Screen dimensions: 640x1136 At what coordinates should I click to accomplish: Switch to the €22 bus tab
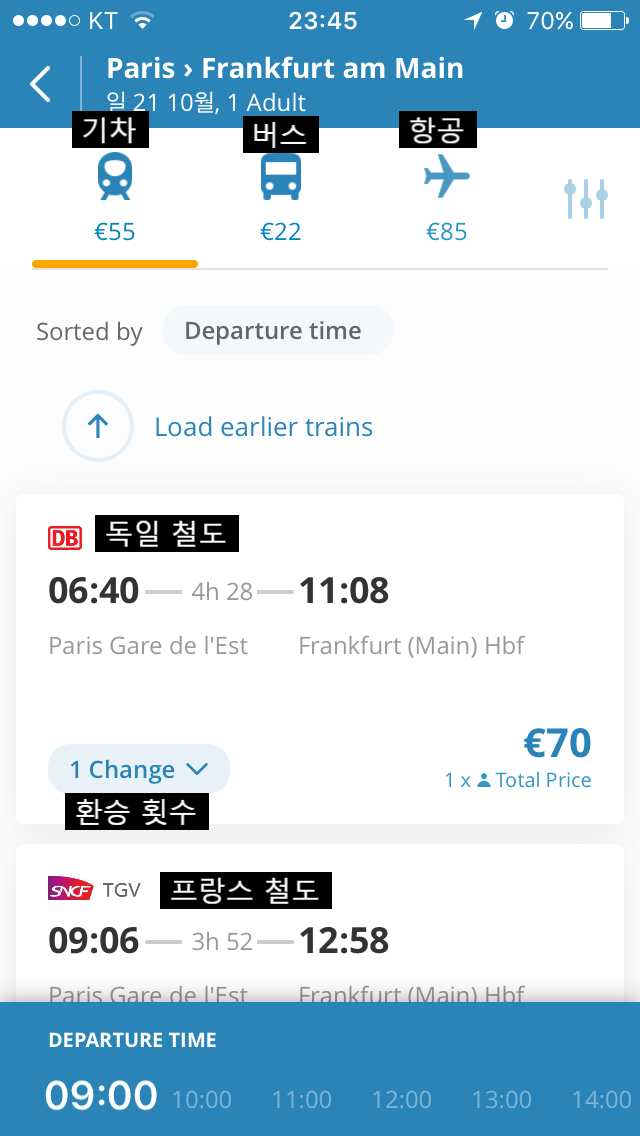281,232
